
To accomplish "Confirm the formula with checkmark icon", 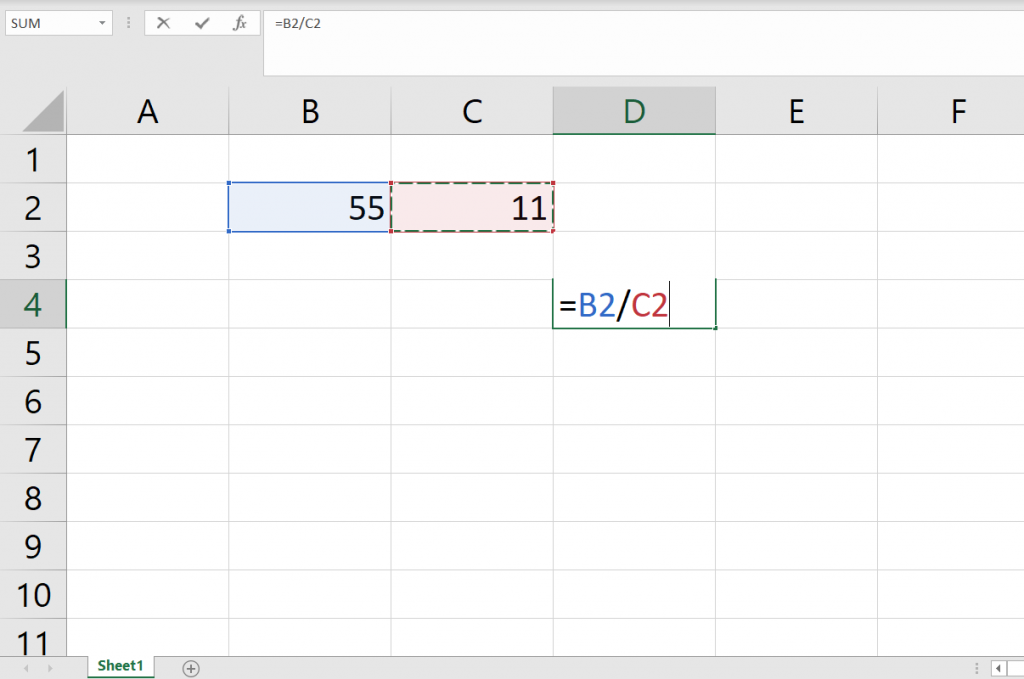I will [x=202, y=24].
